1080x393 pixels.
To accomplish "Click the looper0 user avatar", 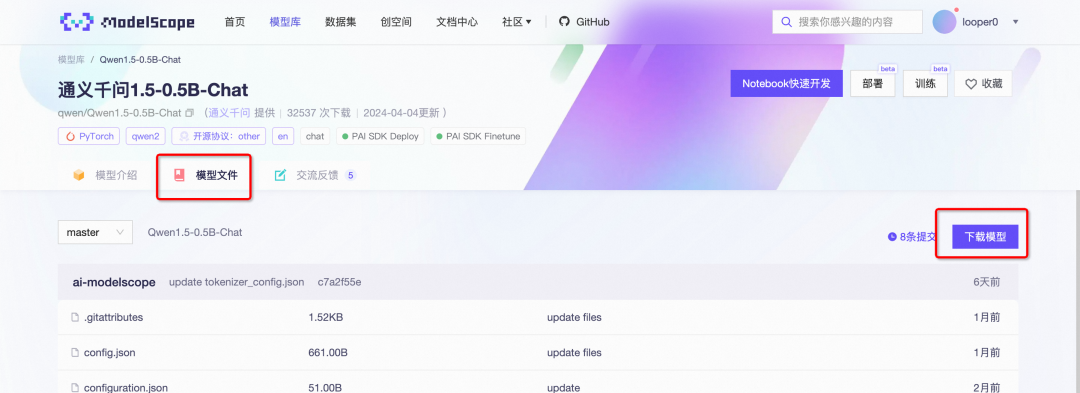I will (944, 22).
